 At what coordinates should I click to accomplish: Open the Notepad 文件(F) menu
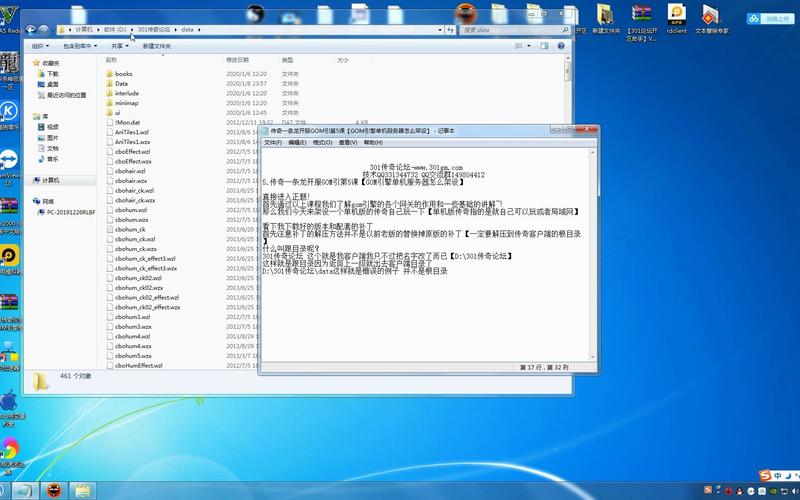pos(271,143)
